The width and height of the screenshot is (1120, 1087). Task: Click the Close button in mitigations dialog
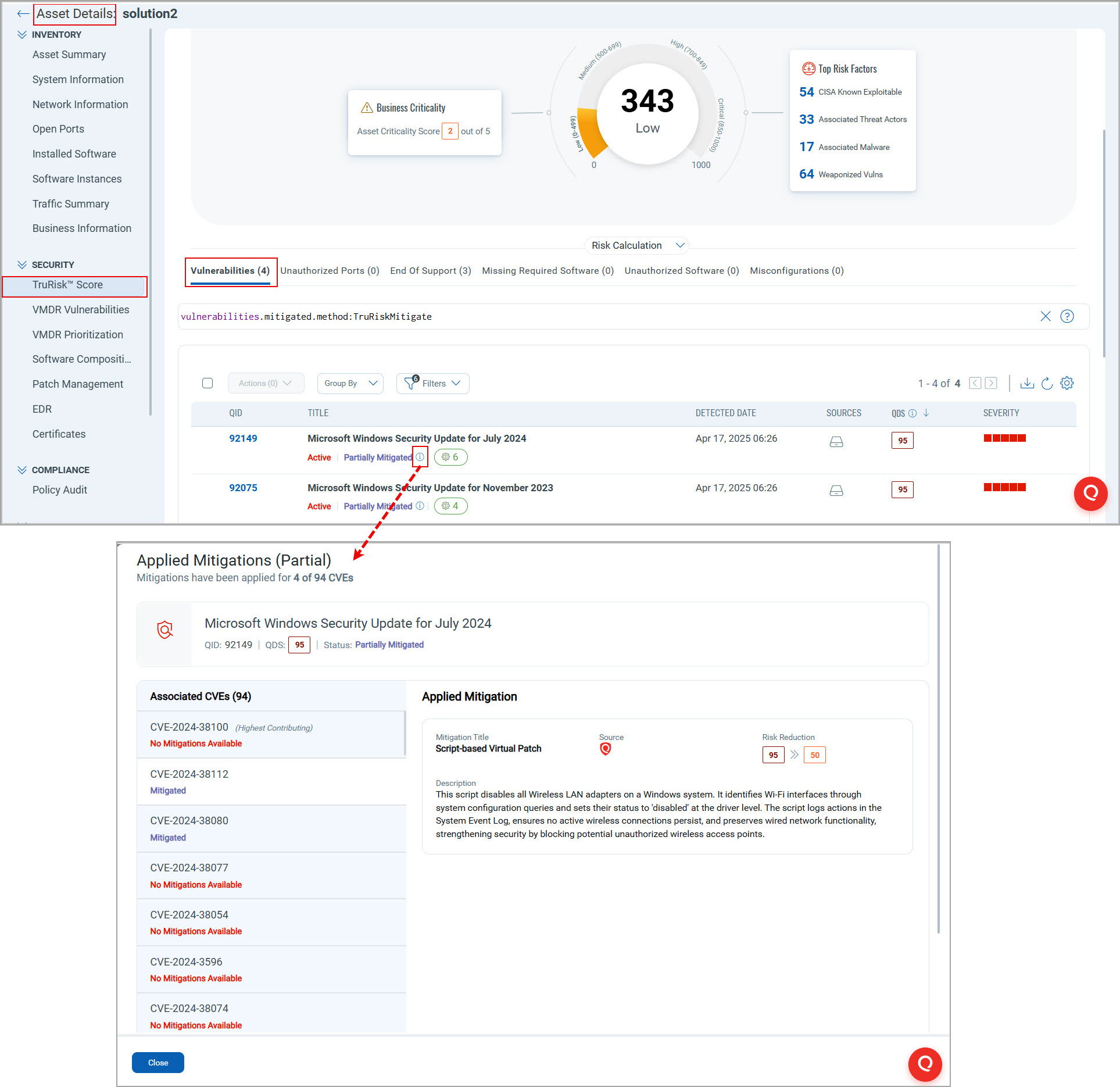pyautogui.click(x=158, y=1062)
